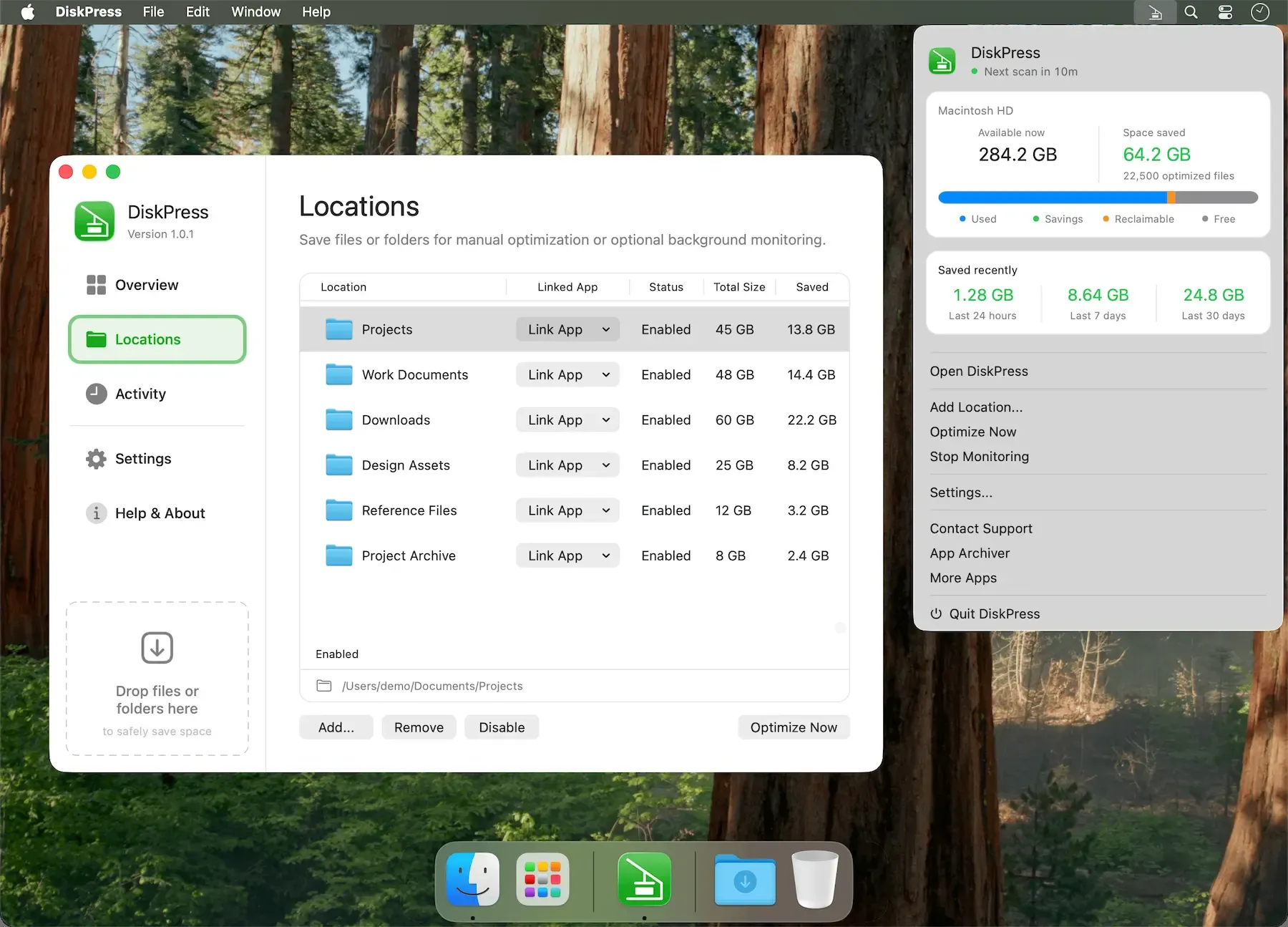Click the Reference Files folder icon
The width and height of the screenshot is (1288, 927).
(339, 510)
